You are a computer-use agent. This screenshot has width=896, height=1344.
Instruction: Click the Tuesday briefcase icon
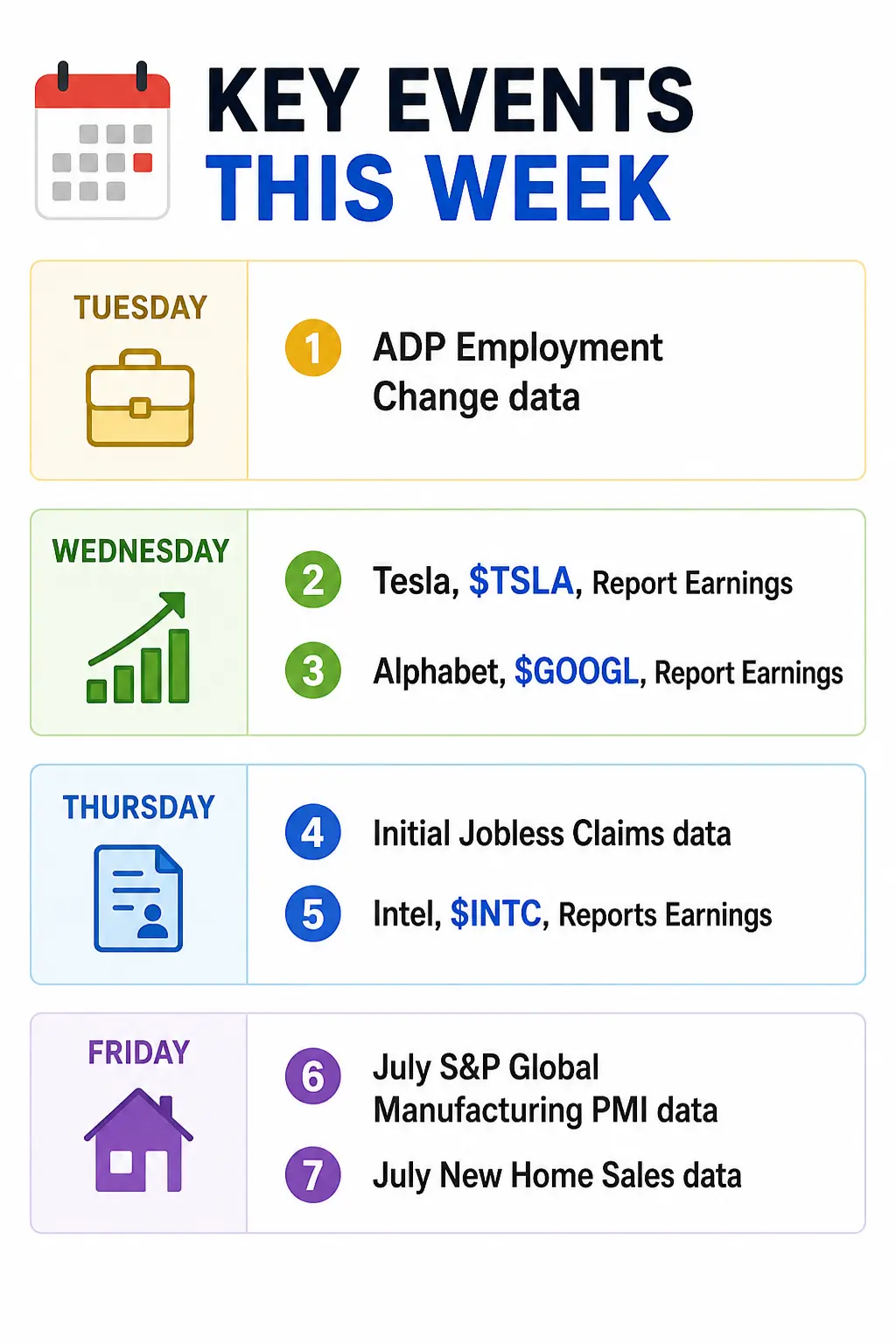pyautogui.click(x=140, y=398)
